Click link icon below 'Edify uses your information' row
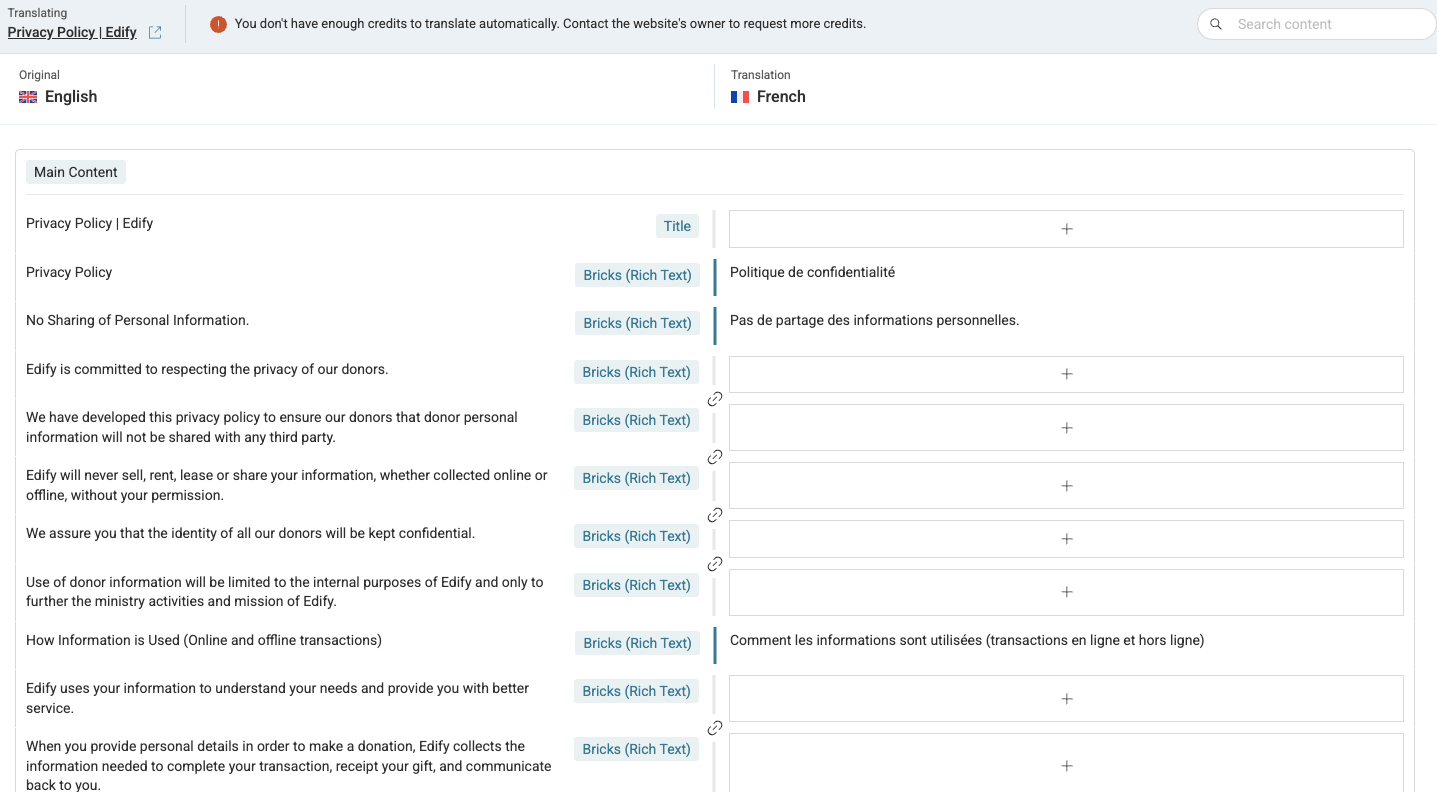 tap(715, 728)
